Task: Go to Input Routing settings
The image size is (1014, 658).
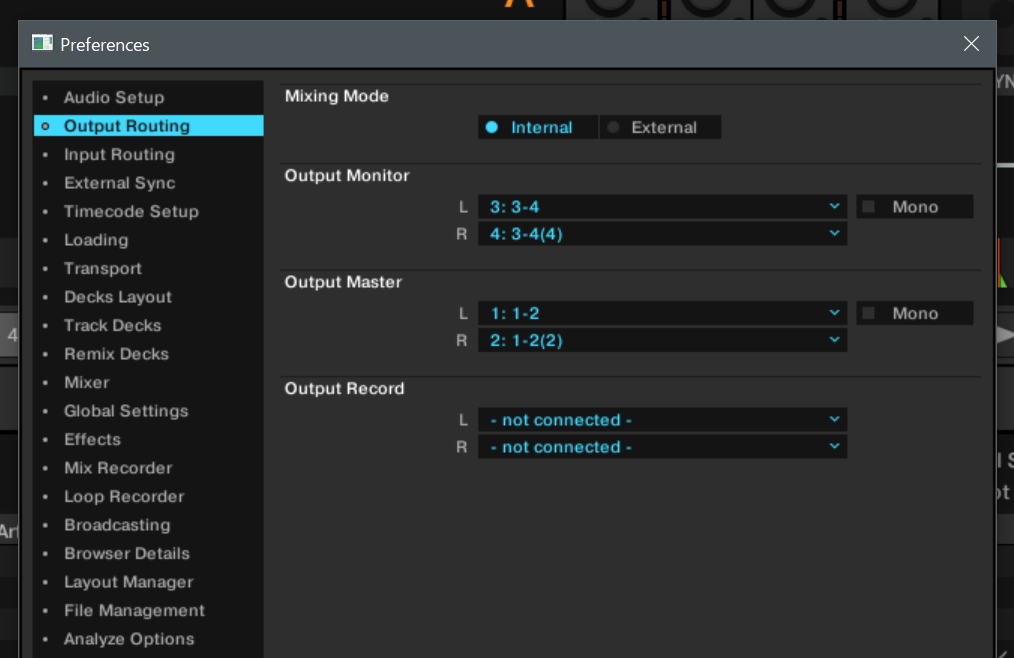Action: point(119,155)
